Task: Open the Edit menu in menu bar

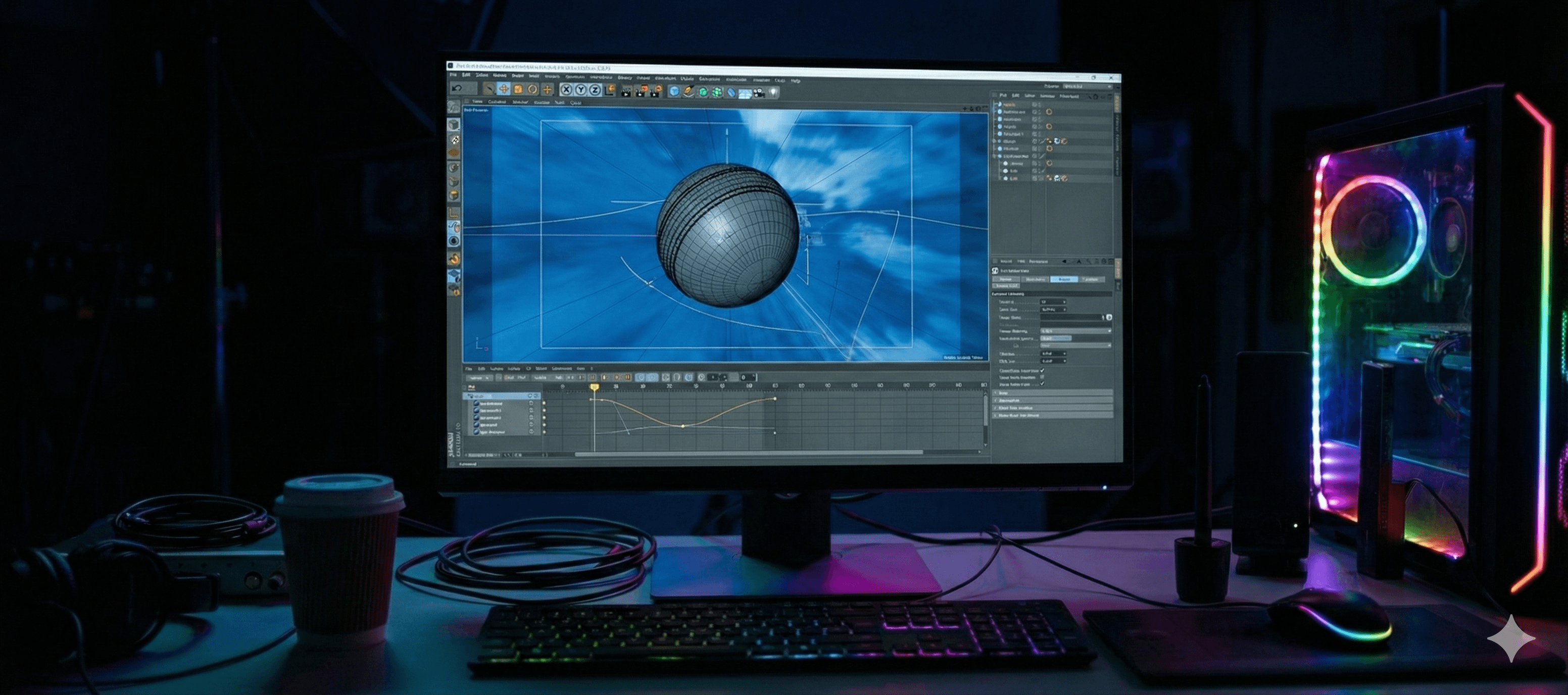Action: click(x=466, y=75)
